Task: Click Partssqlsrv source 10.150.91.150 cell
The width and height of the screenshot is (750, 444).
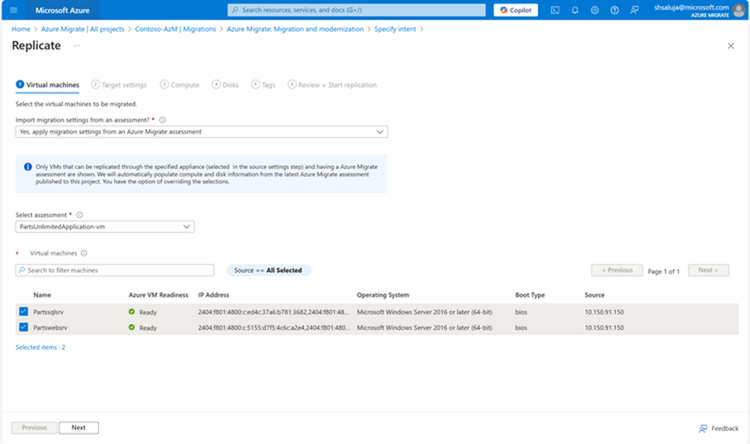Action: (604, 312)
